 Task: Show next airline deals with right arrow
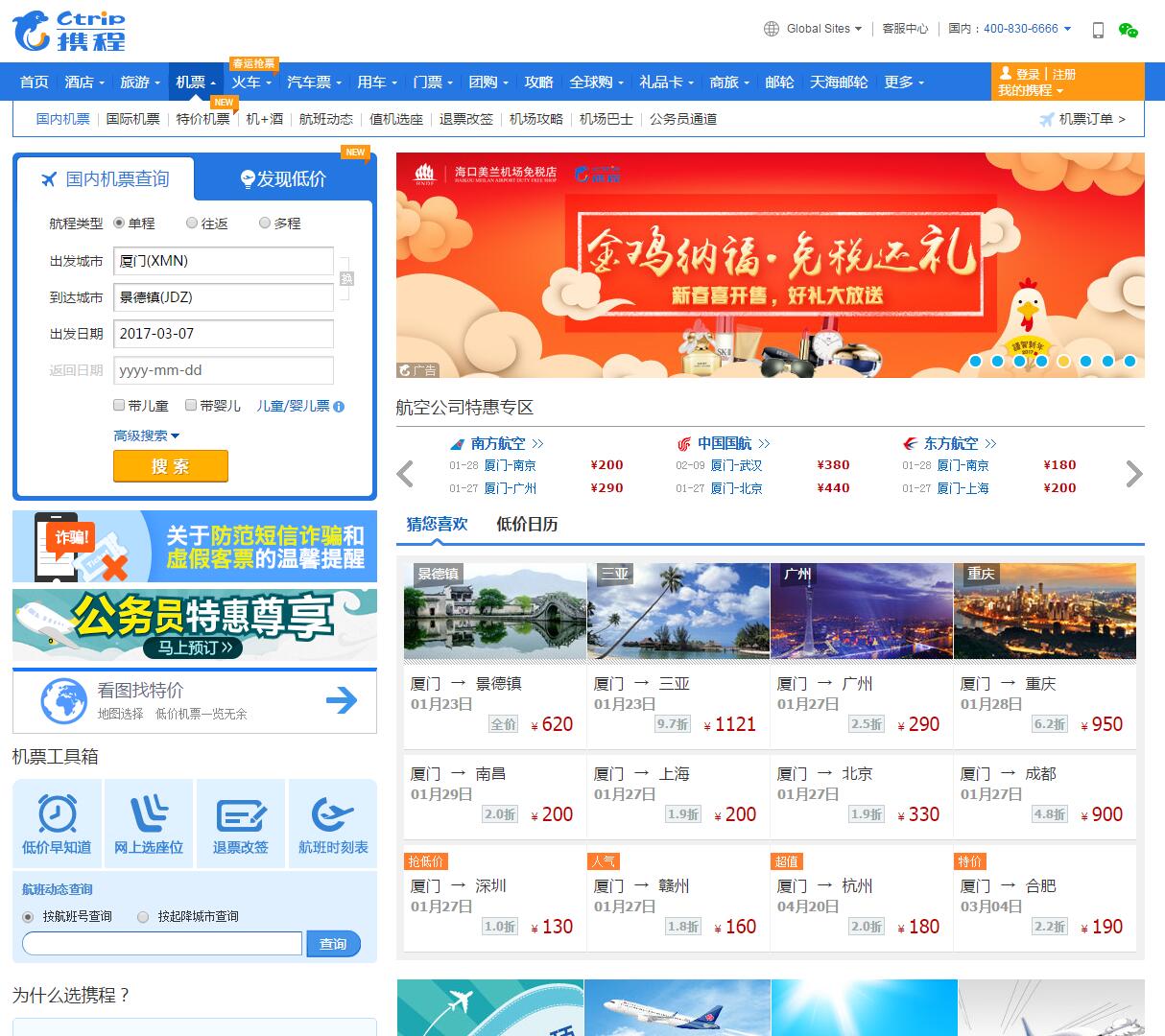[x=1134, y=474]
